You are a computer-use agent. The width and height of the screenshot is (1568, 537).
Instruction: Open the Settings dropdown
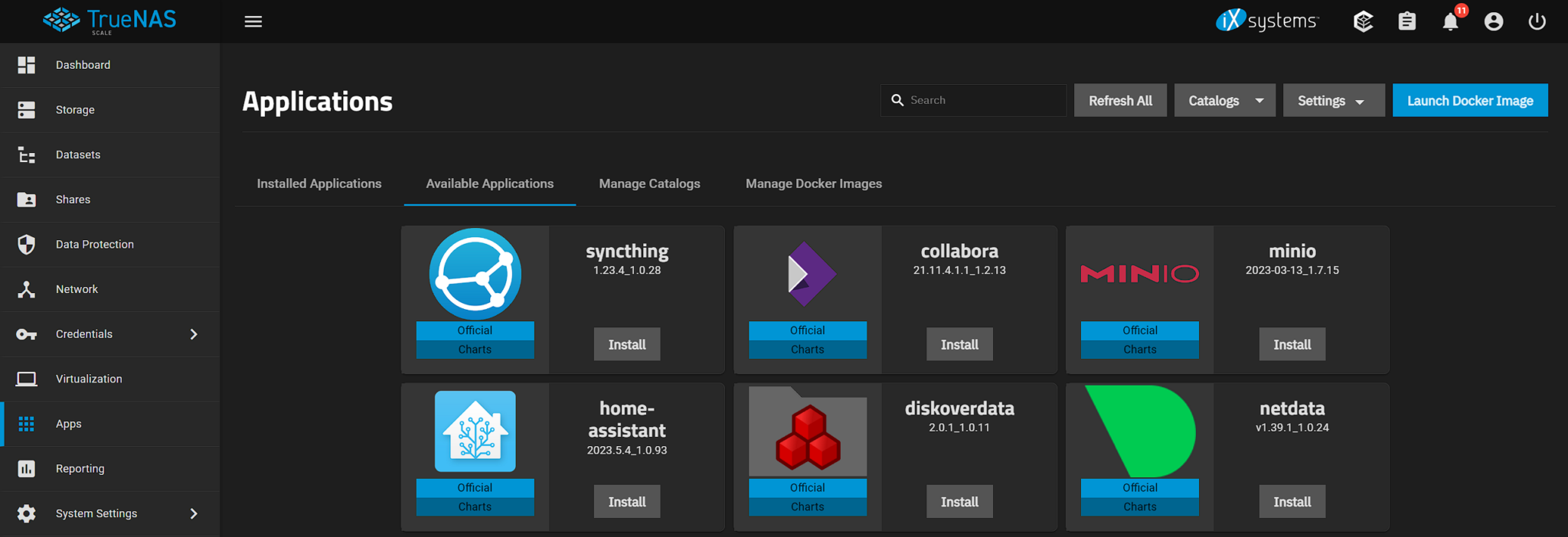pos(1333,100)
